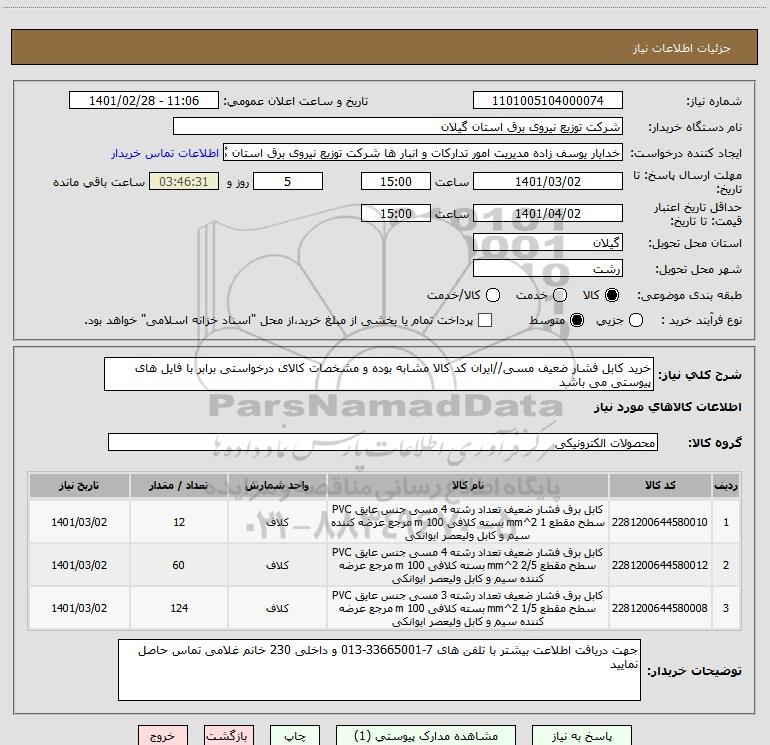Click the goods group field محصولات الکترونیکی
The image size is (770, 745).
[383, 442]
